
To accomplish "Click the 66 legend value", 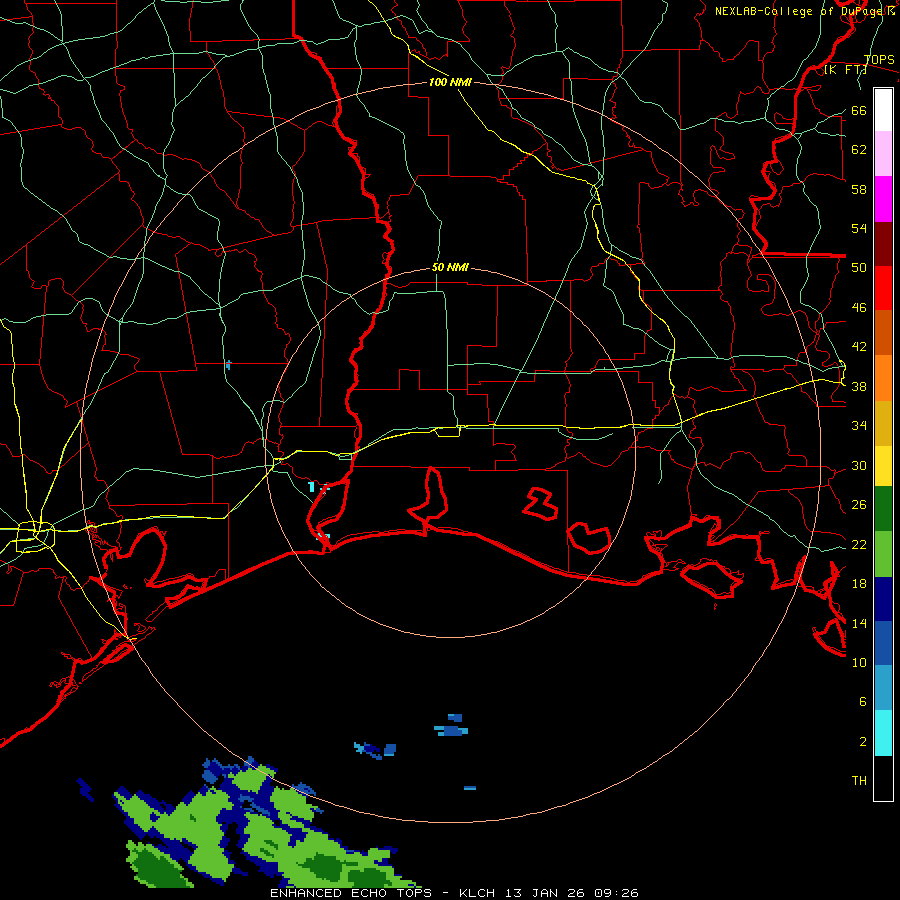I will pos(859,111).
